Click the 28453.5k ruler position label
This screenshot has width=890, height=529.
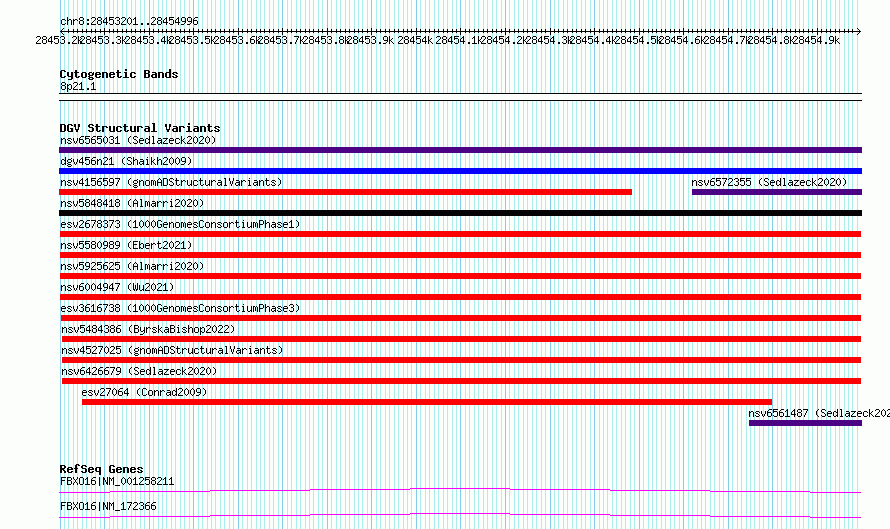click(x=191, y=40)
